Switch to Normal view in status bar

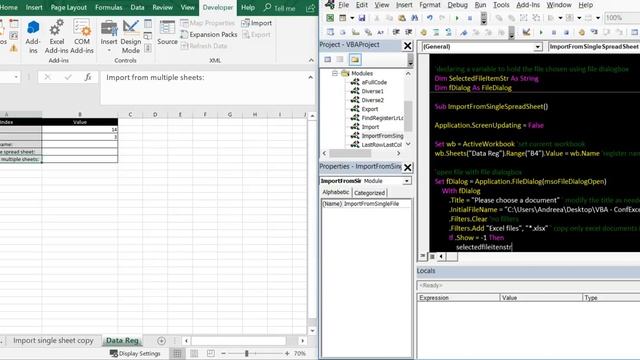tap(178, 353)
